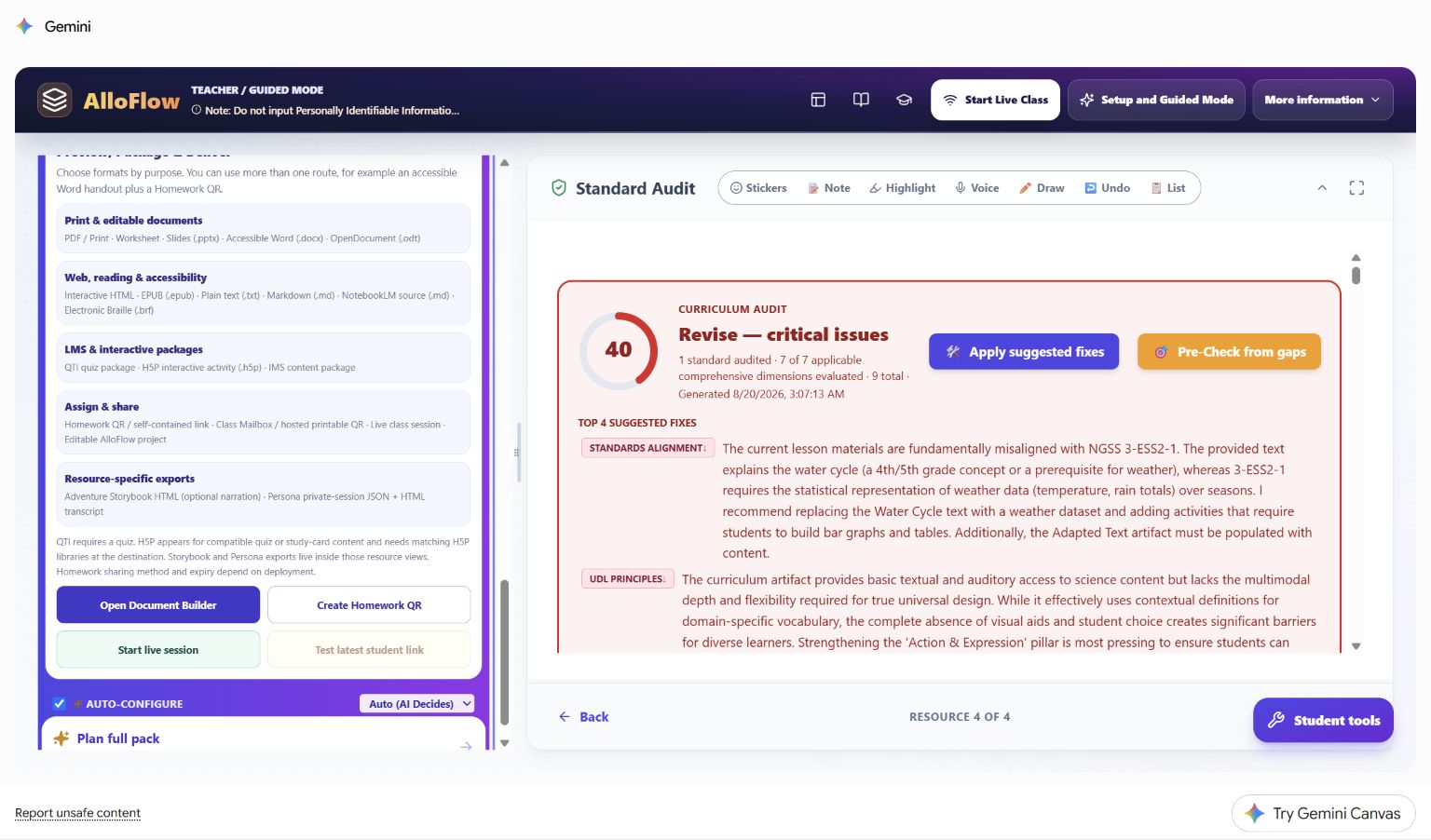
Task: Click the left sidebar scrollbar thumb
Action: (505, 652)
